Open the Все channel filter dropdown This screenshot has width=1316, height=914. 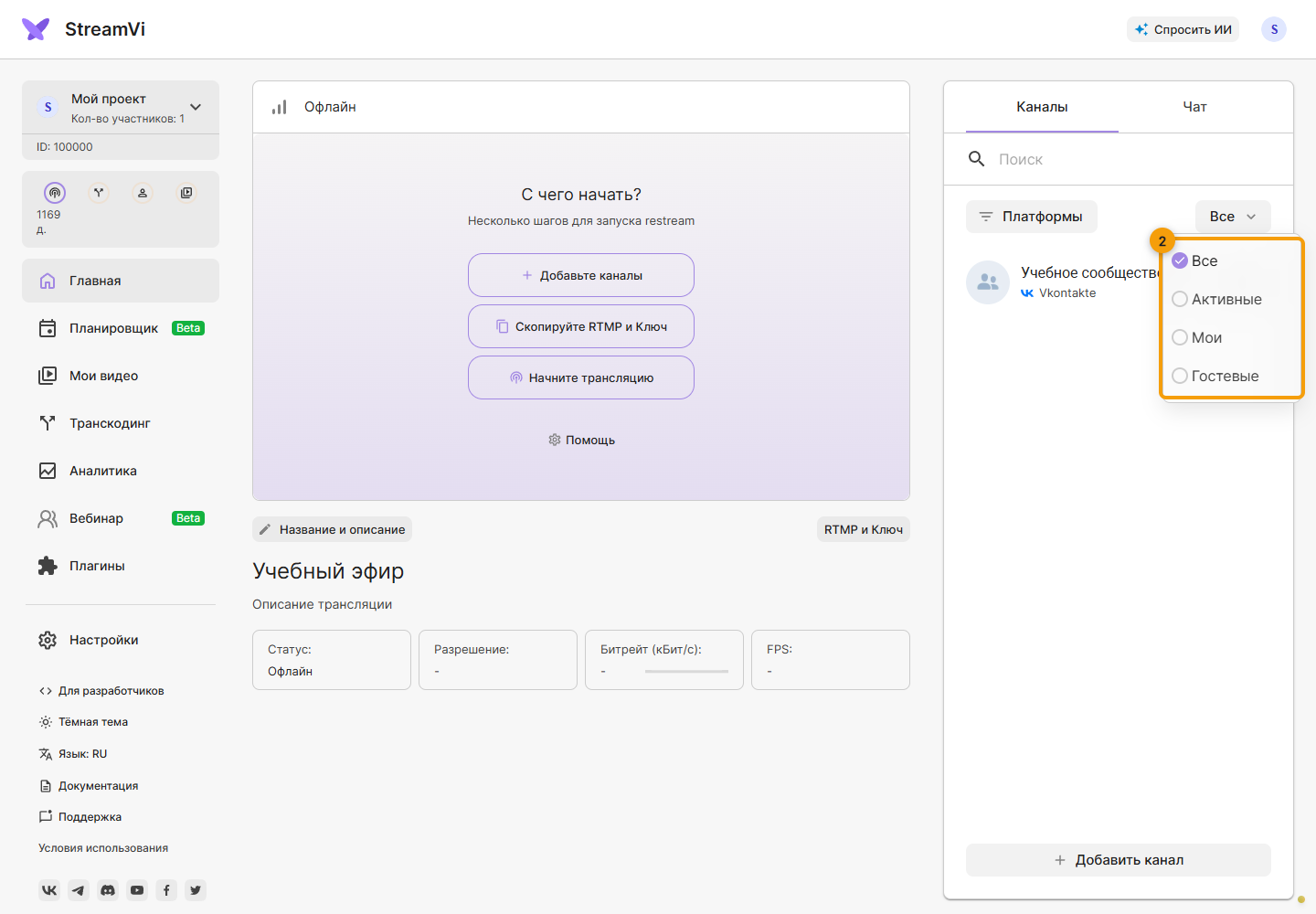1233,217
